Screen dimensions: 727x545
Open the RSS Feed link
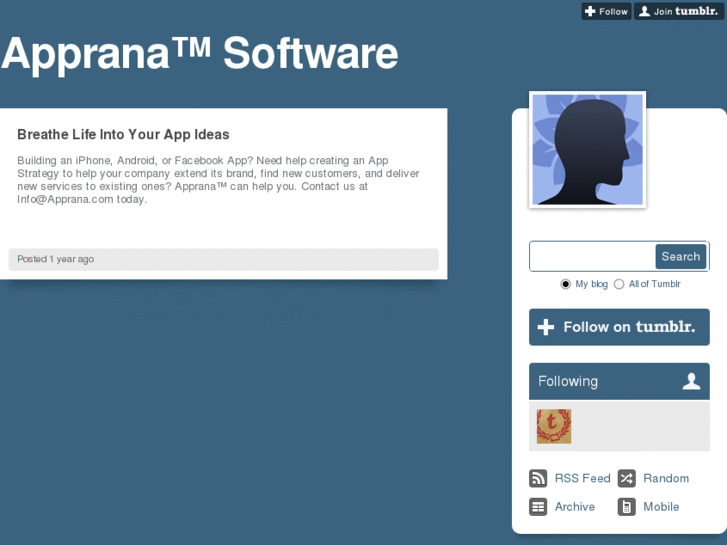click(582, 478)
